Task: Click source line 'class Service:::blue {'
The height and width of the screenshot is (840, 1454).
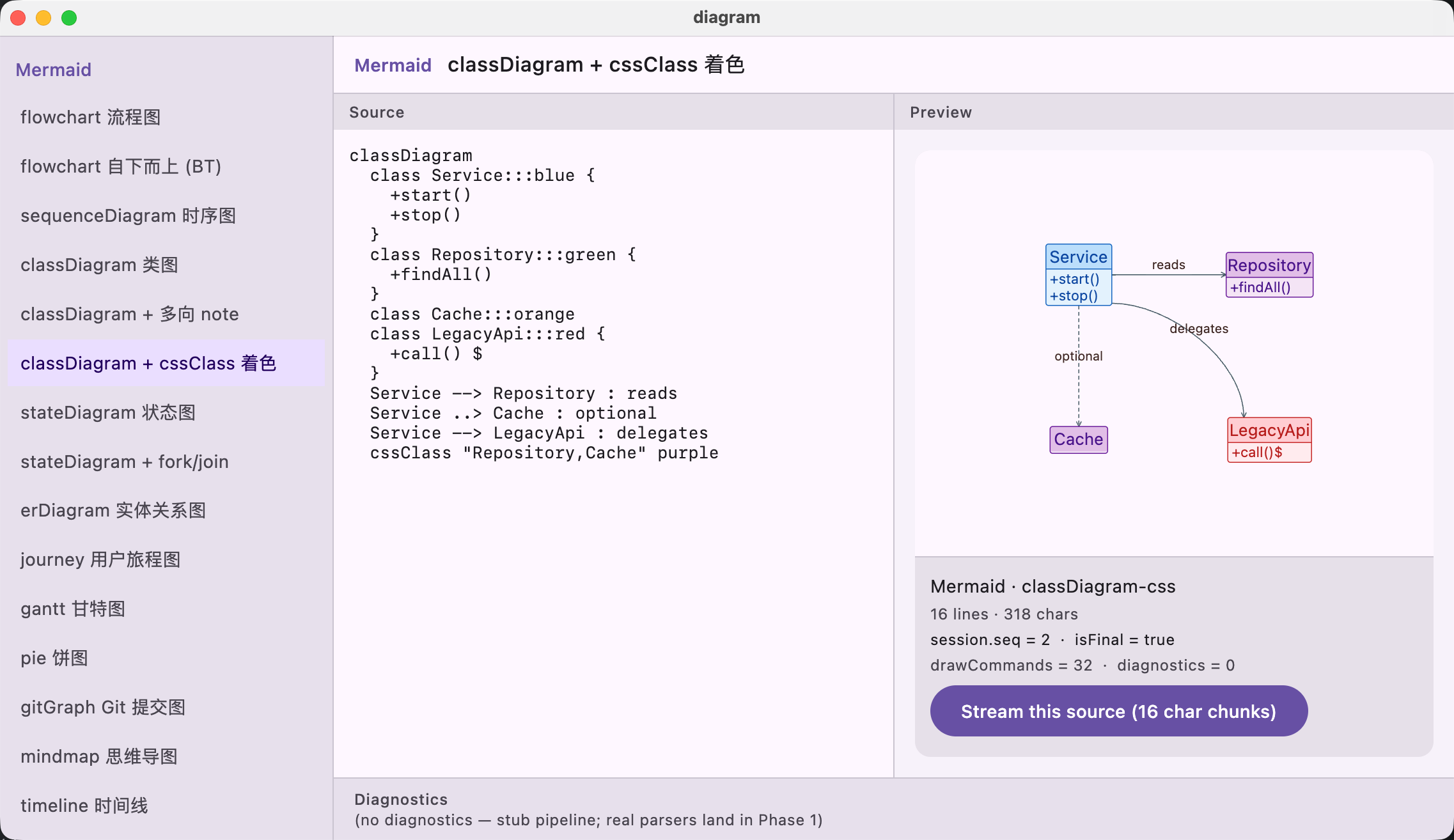Action: tap(483, 176)
